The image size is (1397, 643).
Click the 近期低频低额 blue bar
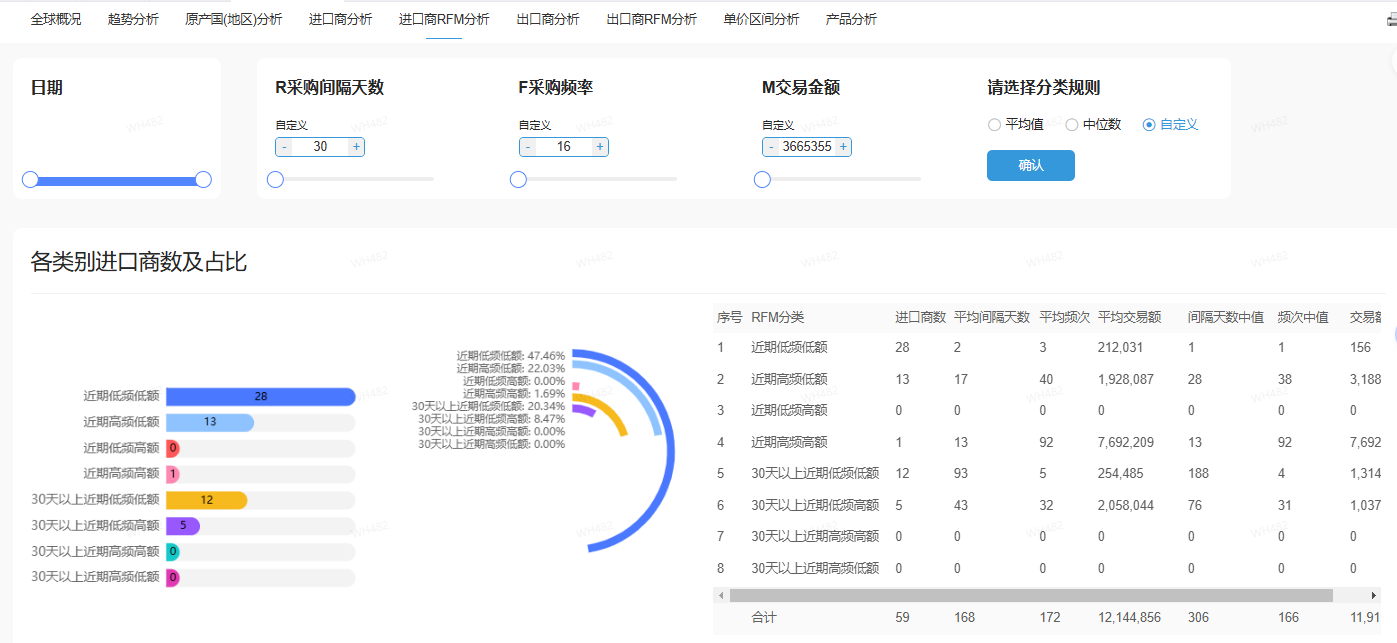(x=260, y=397)
